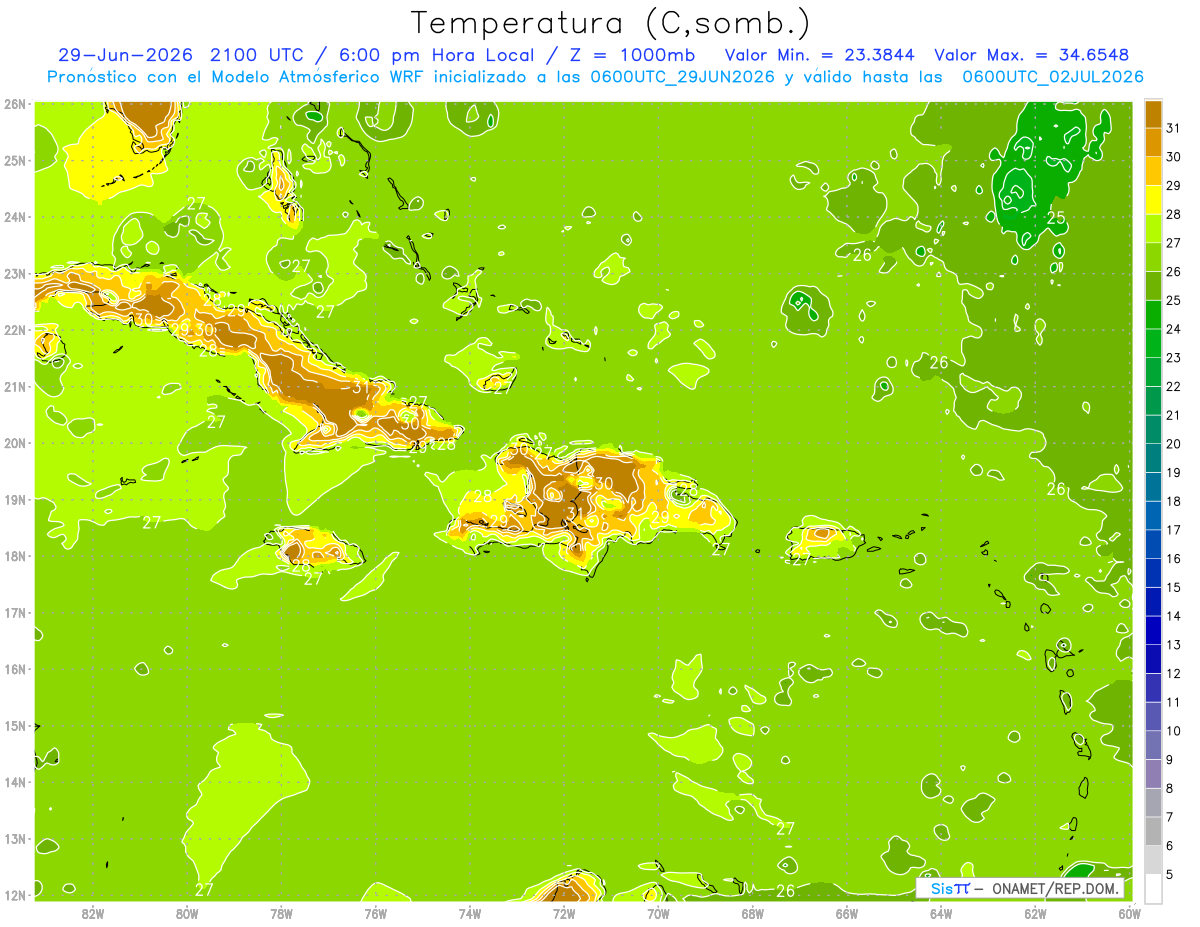
Task: Click the '0600UTC_02JUL2026' valid-until text
Action: point(1053,76)
